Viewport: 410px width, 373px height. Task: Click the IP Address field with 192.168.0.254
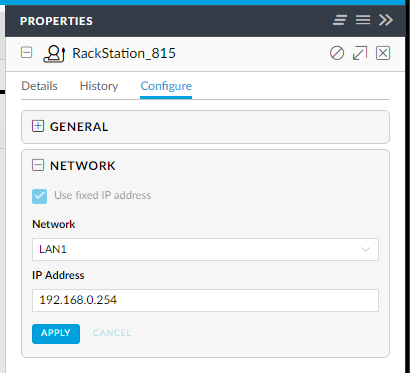pyautogui.click(x=205, y=300)
